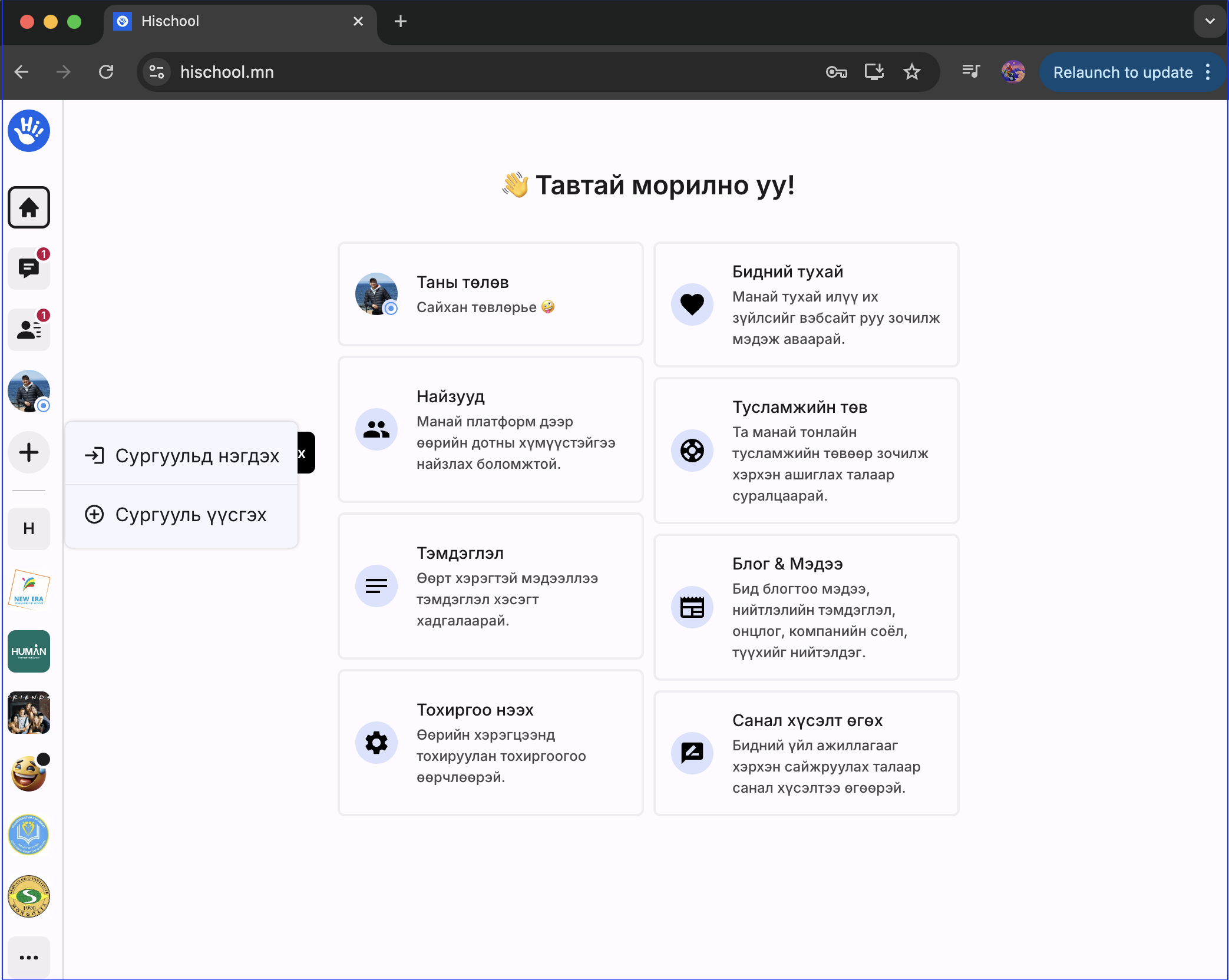The width and height of the screenshot is (1229, 980).
Task: Open the Chrome three-dot menu
Action: pyautogui.click(x=1208, y=72)
